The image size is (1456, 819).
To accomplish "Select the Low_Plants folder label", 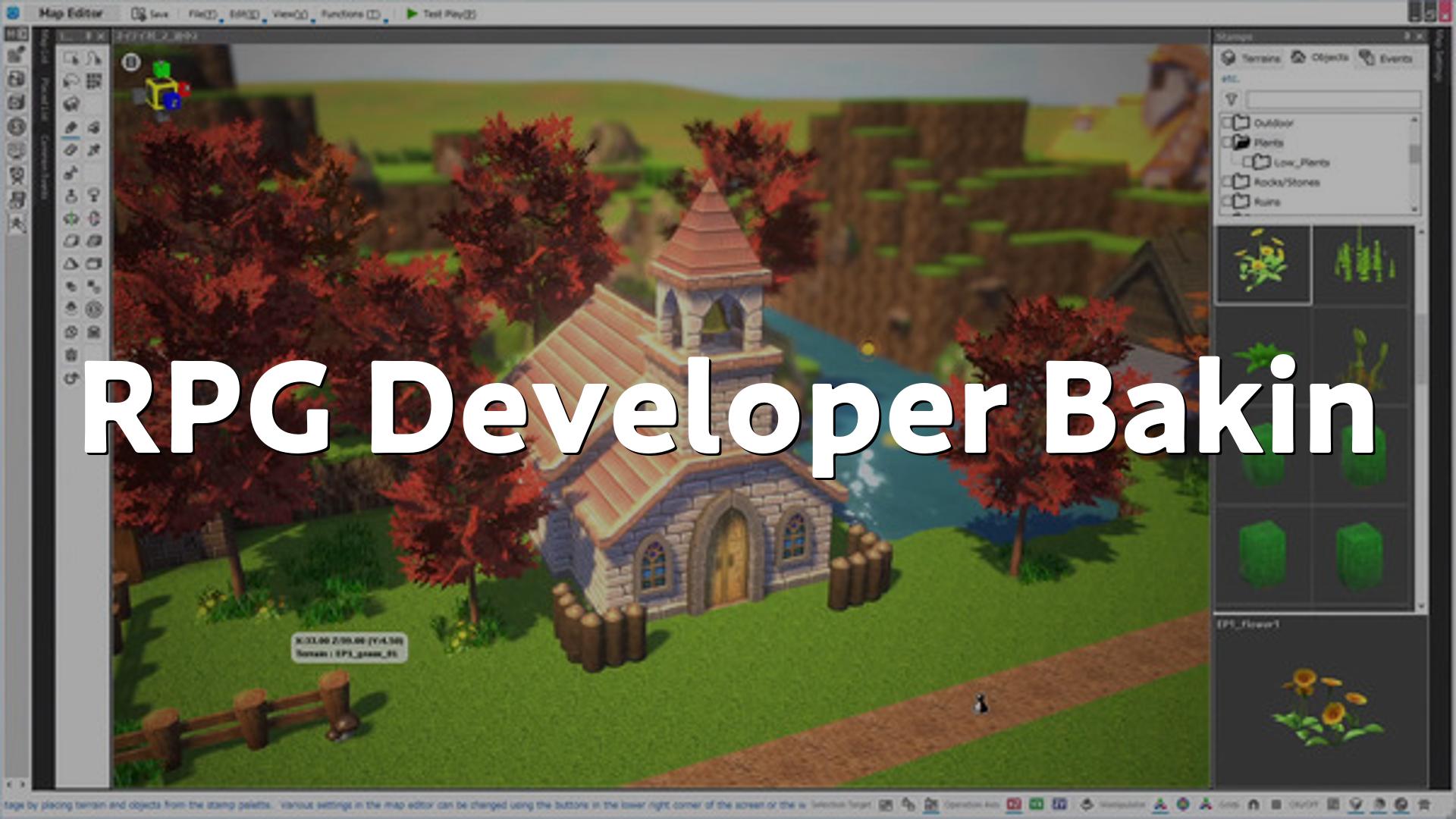I will 1301,162.
